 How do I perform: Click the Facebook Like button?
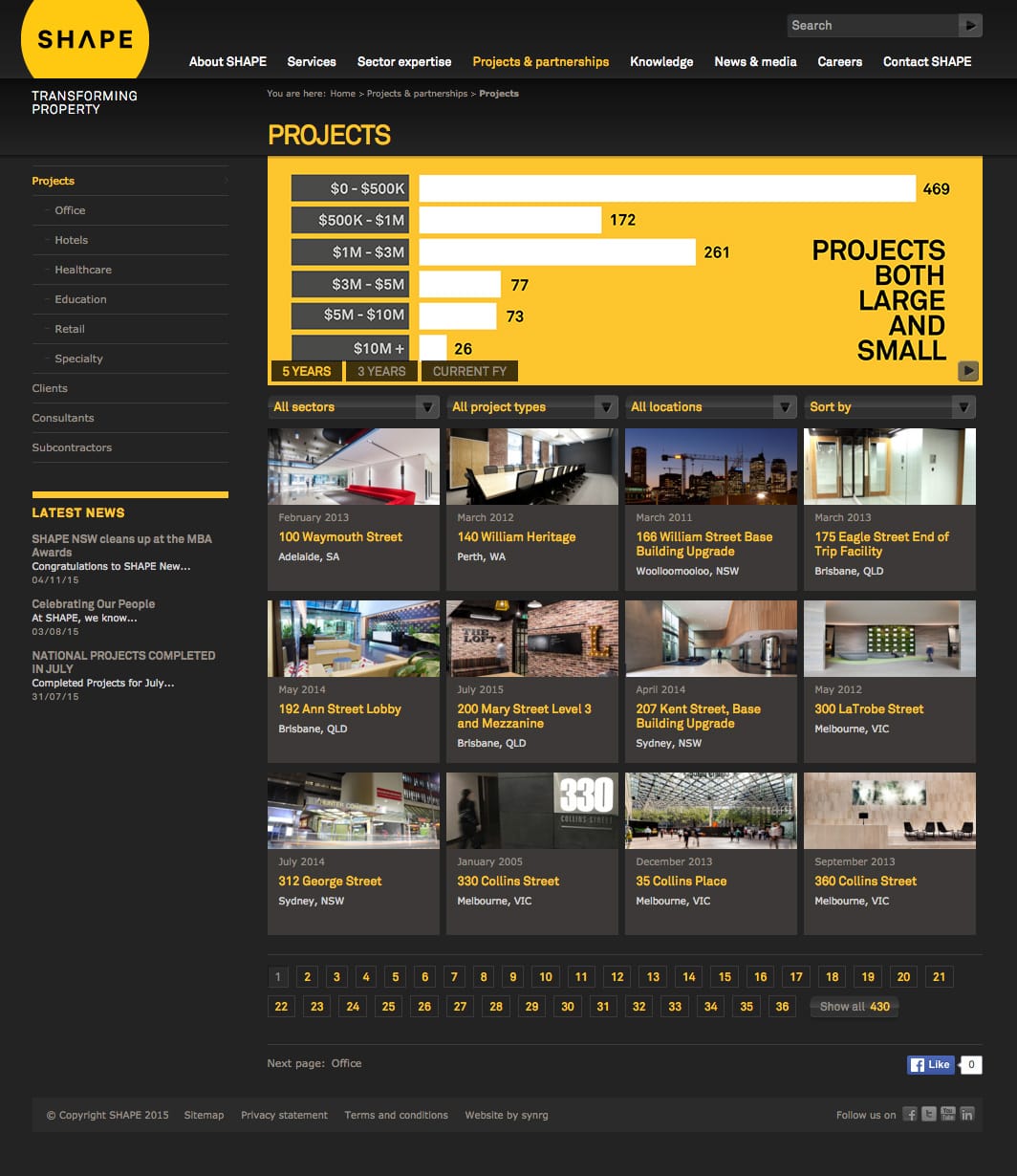point(931,1064)
